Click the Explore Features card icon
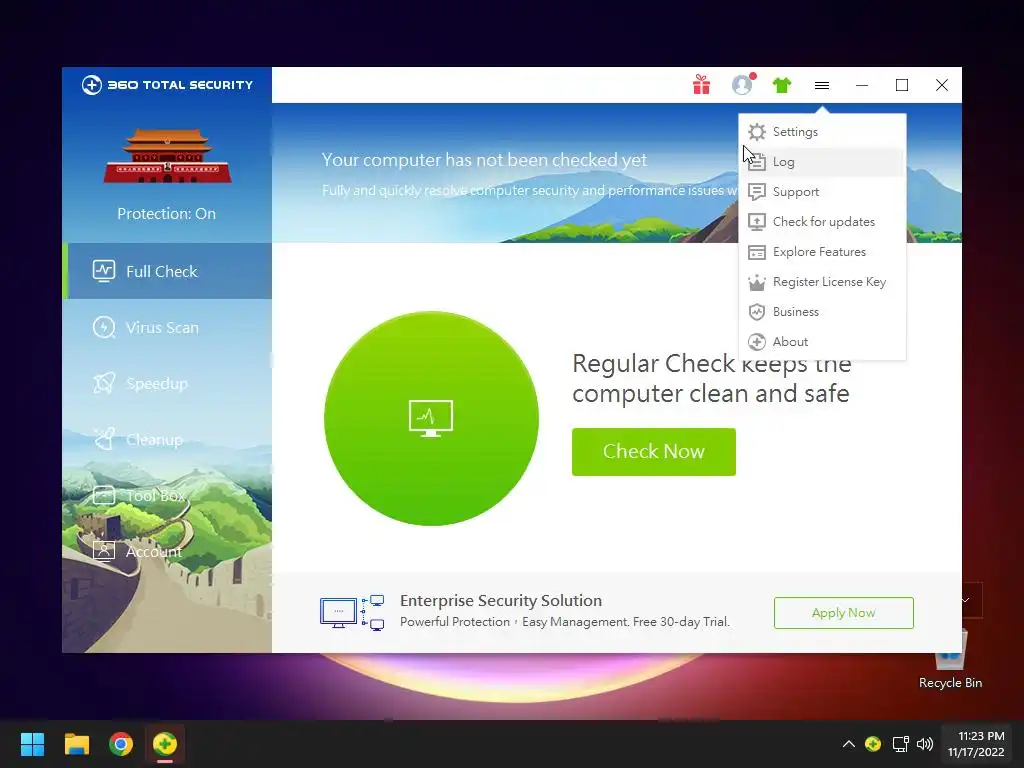Image resolution: width=1024 pixels, height=768 pixels. (x=757, y=252)
